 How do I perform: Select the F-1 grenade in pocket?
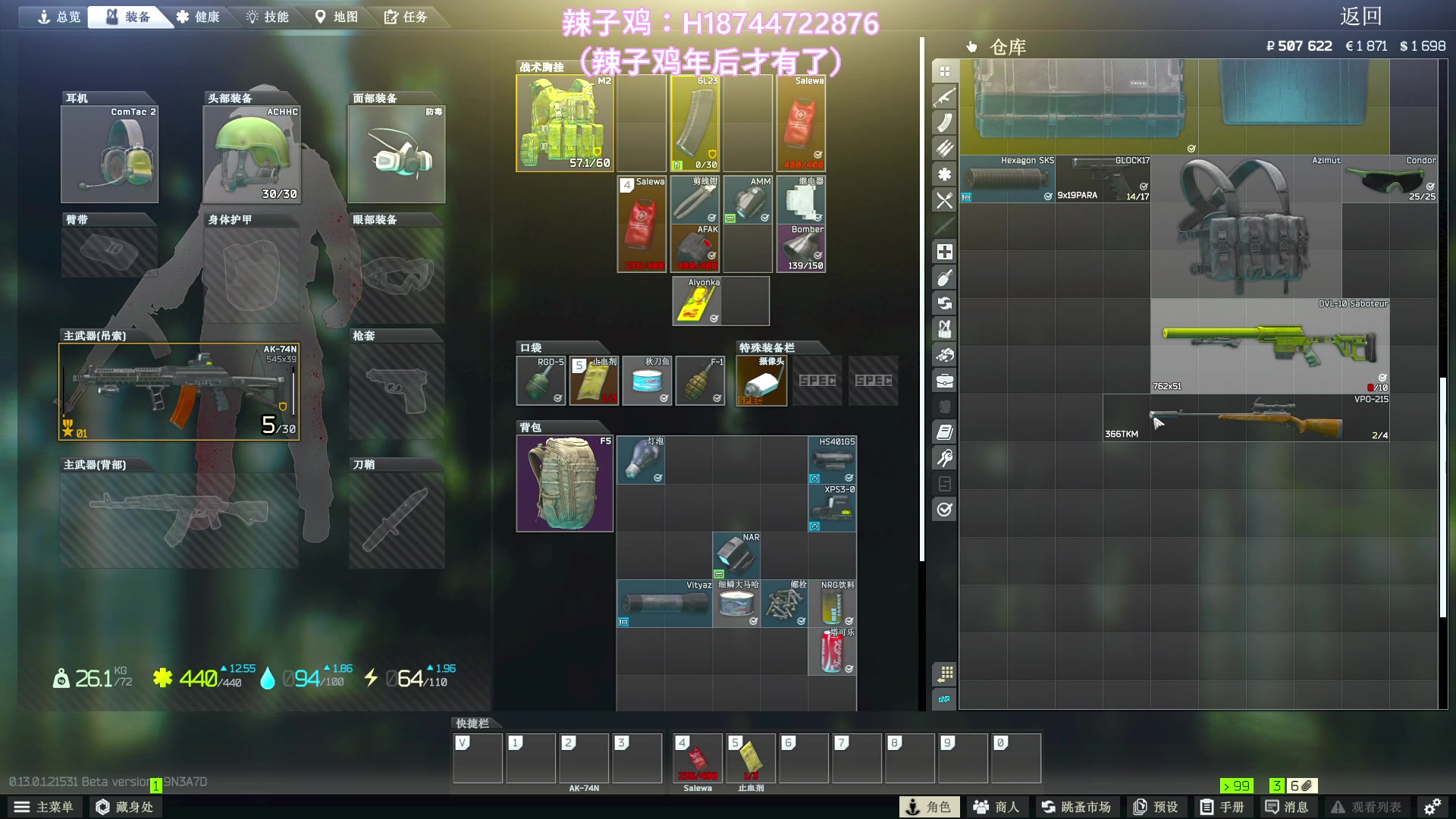(701, 381)
